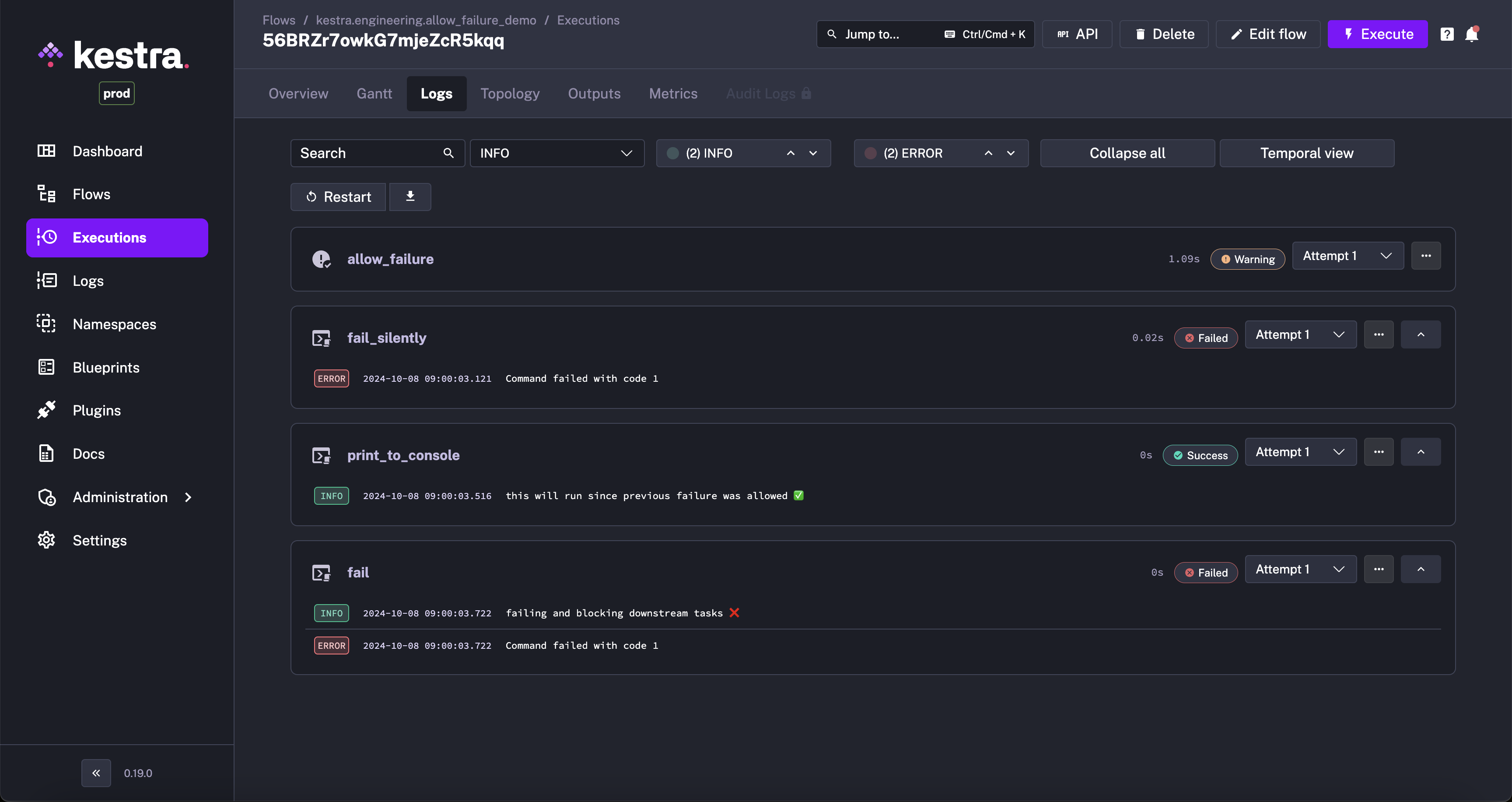Collapse the fail task log section
This screenshot has height=802, width=1512.
[1421, 570]
